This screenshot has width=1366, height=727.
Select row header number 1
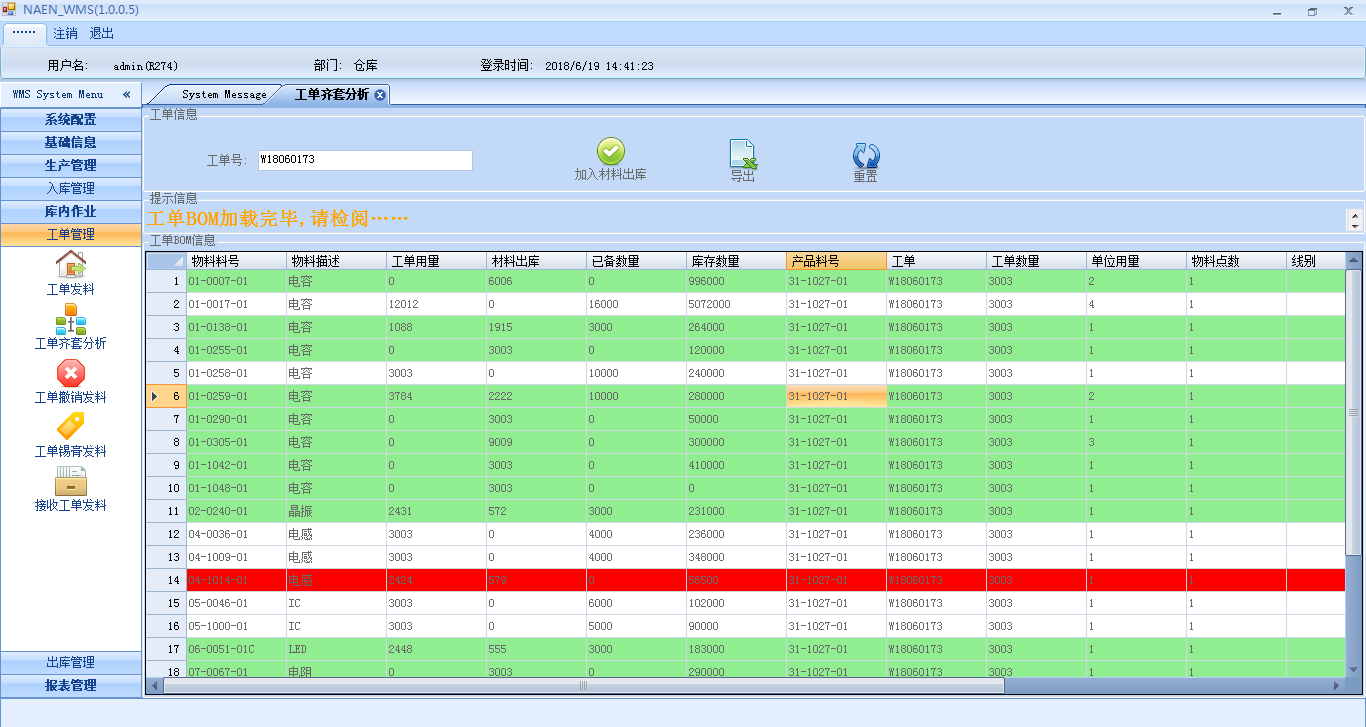[x=166, y=281]
